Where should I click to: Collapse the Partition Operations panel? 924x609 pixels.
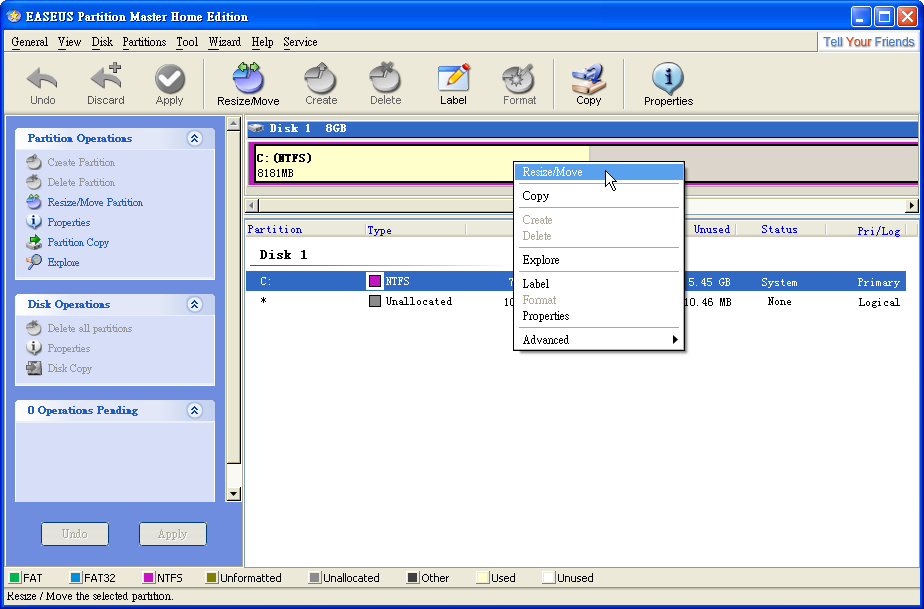click(194, 139)
